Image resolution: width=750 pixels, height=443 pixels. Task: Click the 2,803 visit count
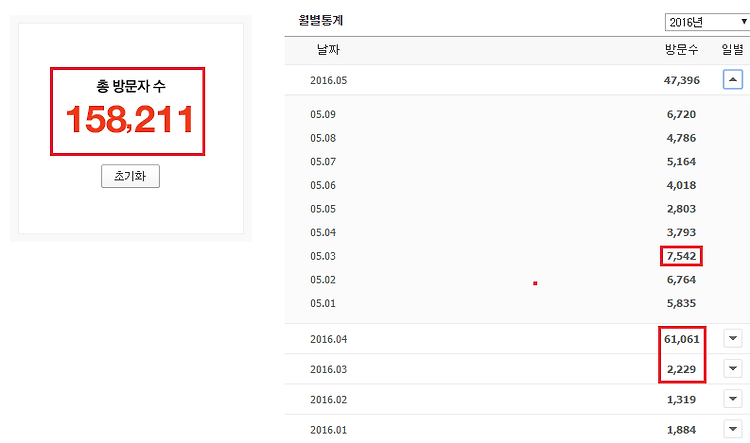pyautogui.click(x=682, y=209)
